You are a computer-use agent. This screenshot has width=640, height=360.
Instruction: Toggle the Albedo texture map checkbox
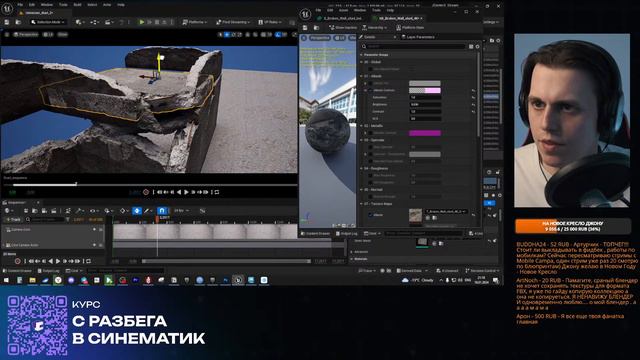(x=371, y=215)
